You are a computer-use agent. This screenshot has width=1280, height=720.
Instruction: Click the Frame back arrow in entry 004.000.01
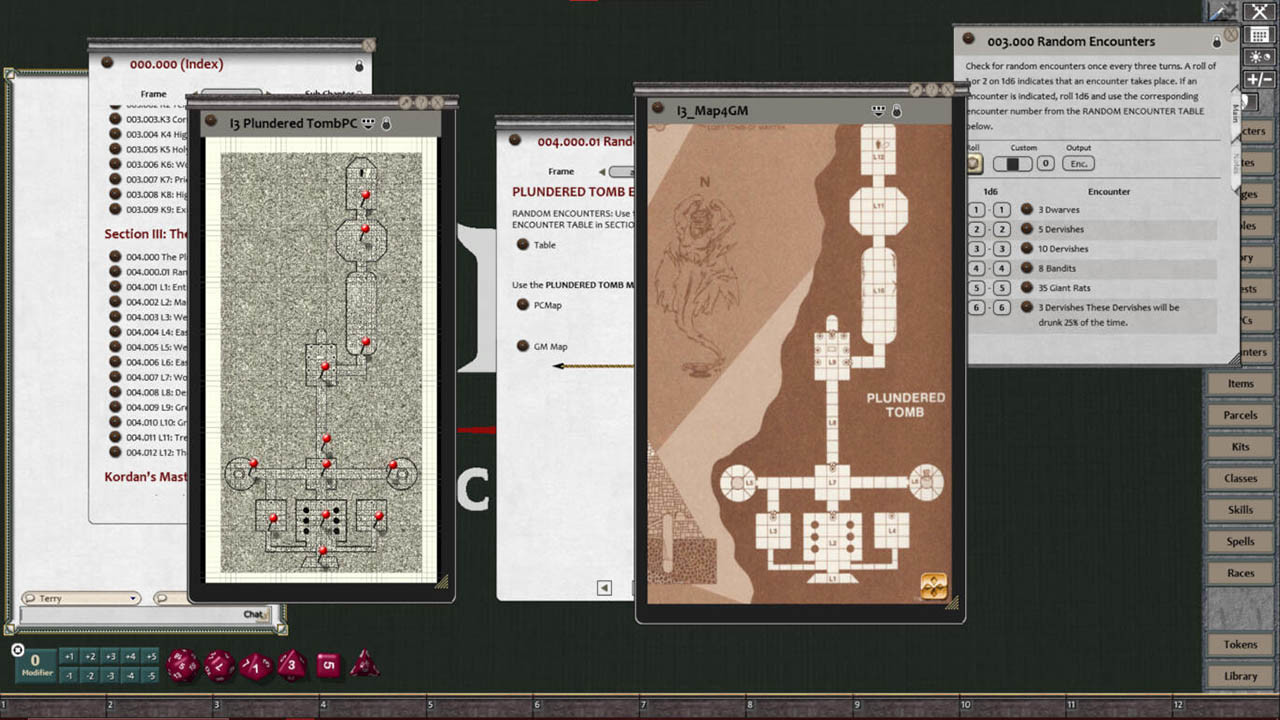click(601, 171)
